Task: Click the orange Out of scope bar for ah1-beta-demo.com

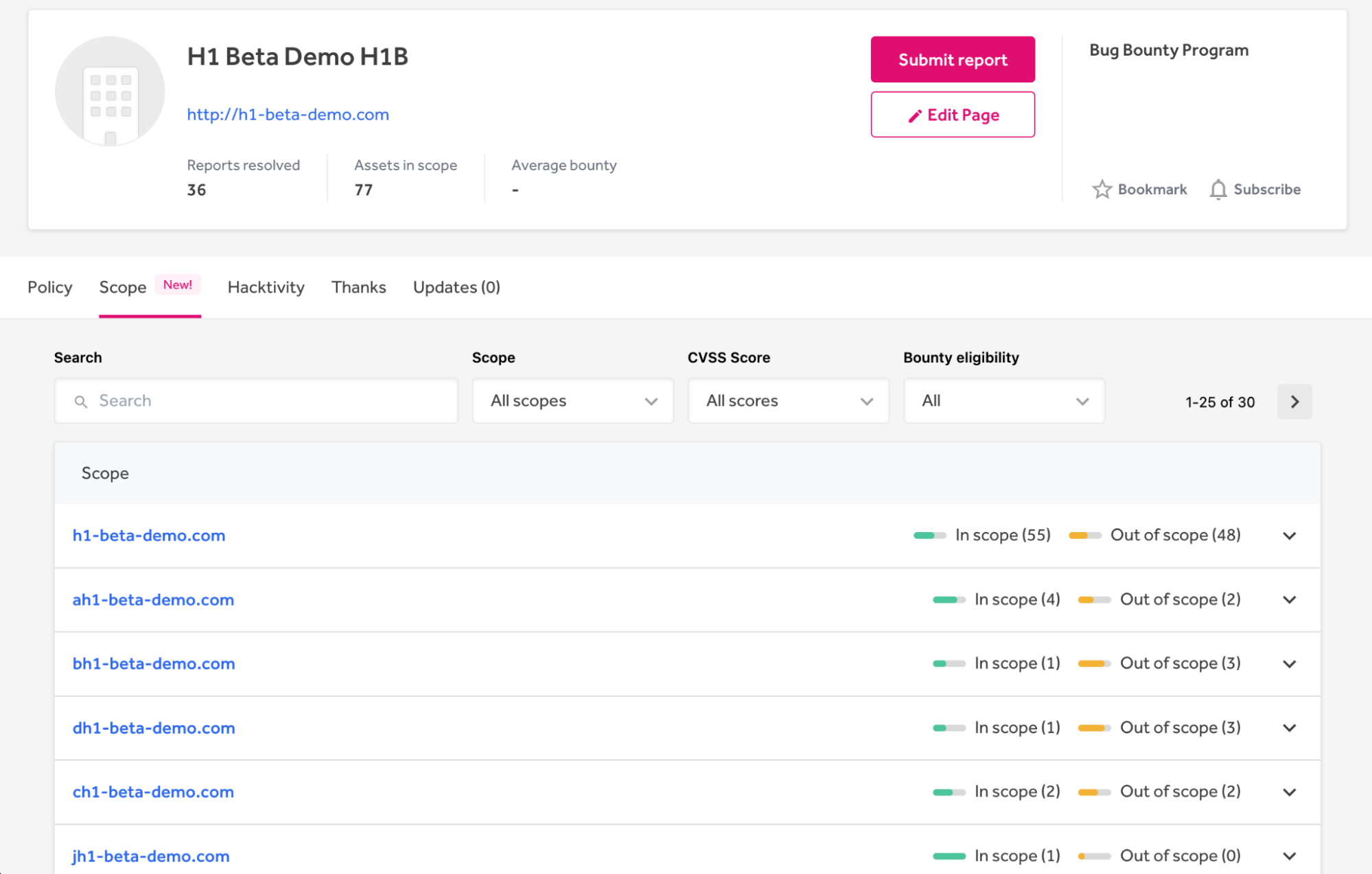Action: coord(1093,600)
